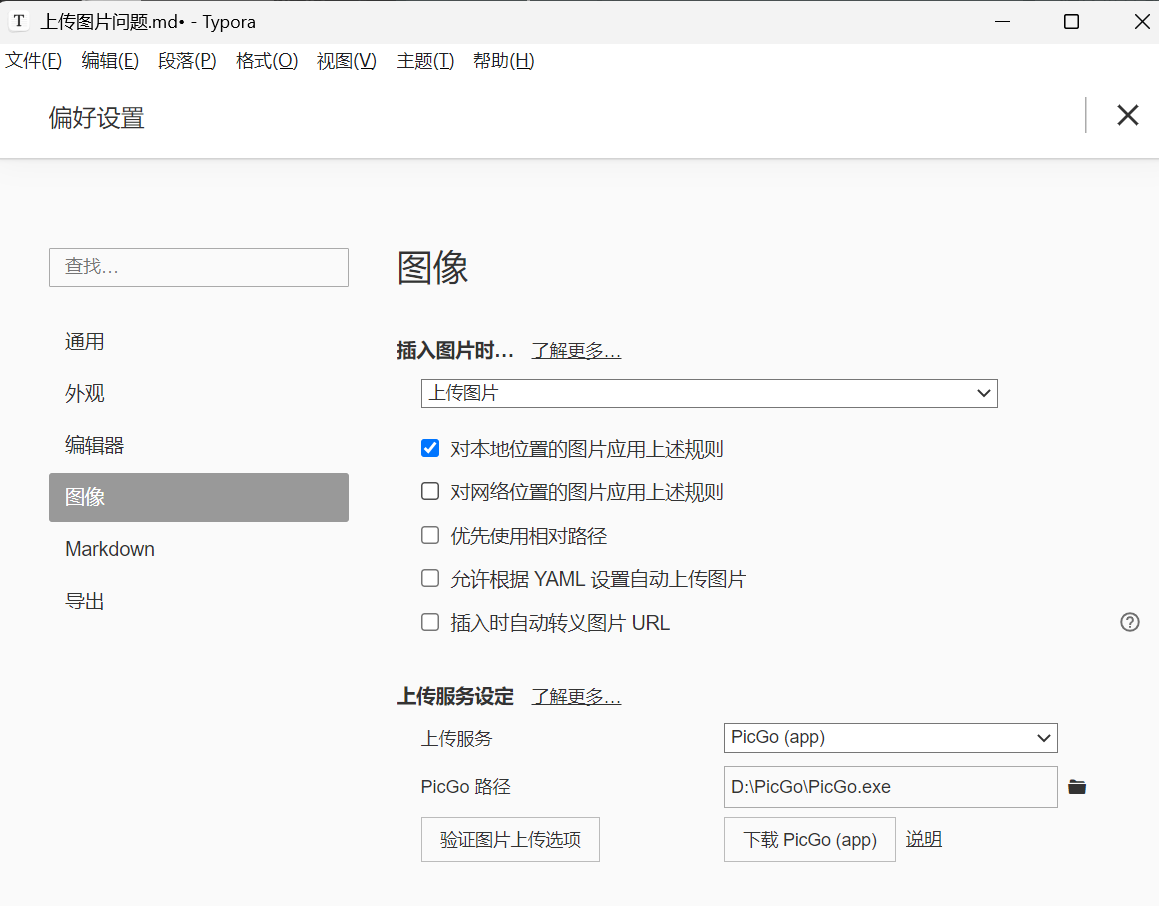This screenshot has width=1159, height=906.
Task: Open the Markdown settings section
Action: [x=199, y=549]
